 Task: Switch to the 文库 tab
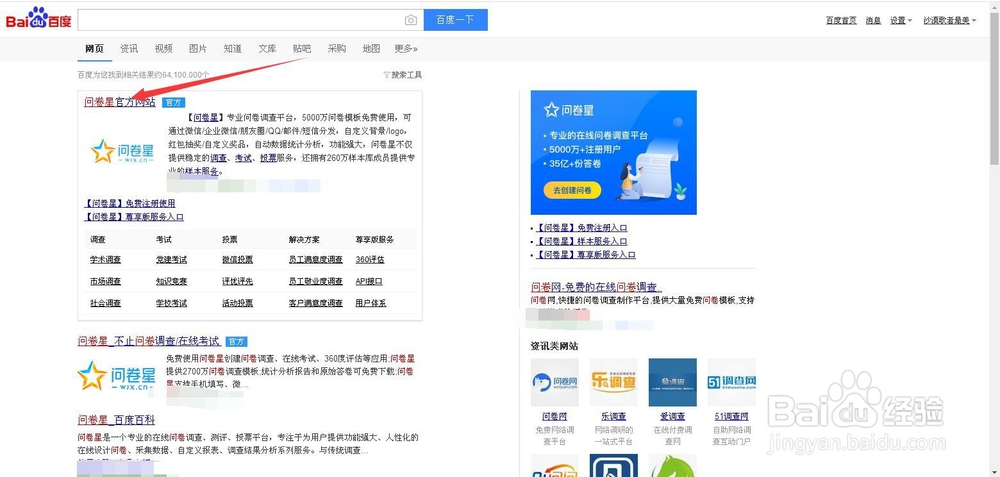click(267, 48)
